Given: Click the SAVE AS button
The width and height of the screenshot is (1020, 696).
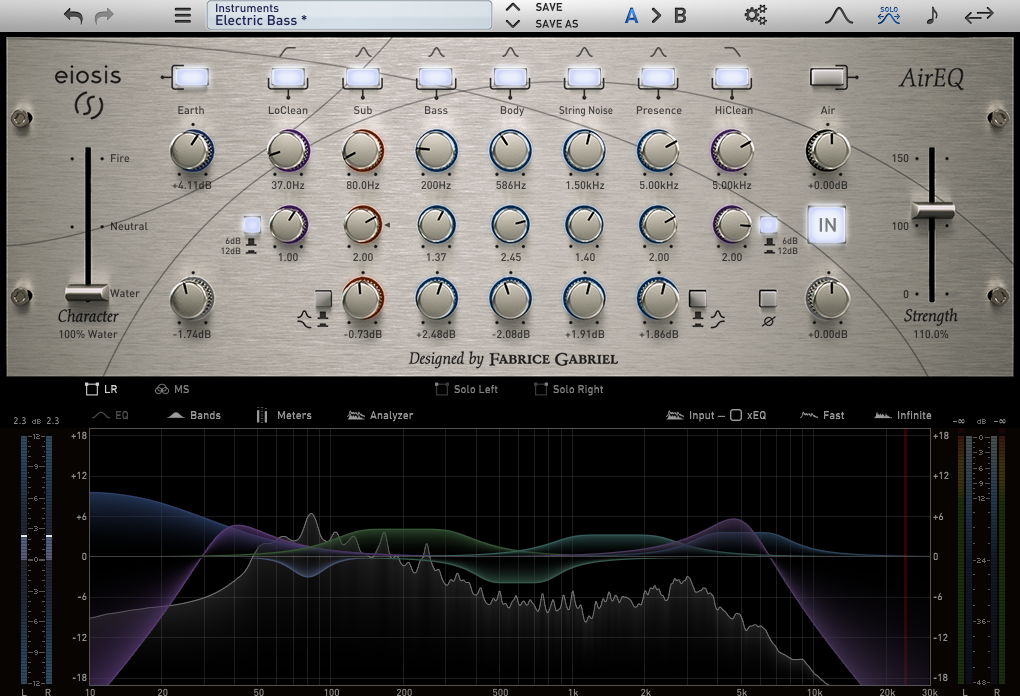Looking at the screenshot, I should pos(556,23).
